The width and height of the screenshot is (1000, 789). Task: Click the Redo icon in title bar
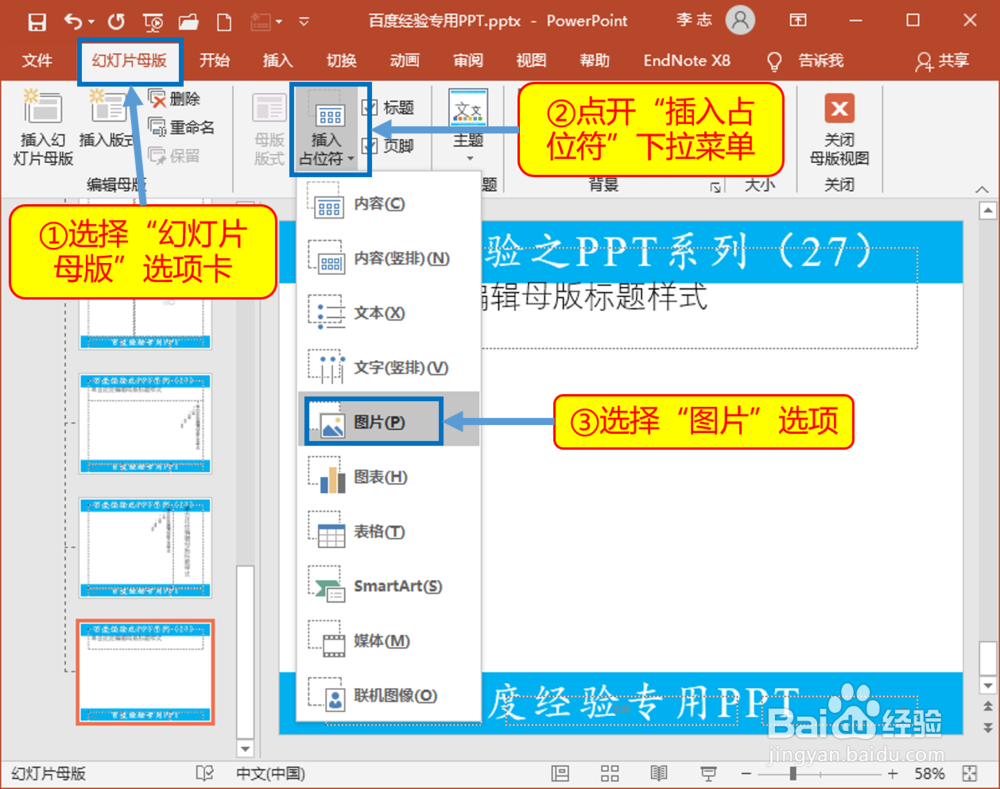click(116, 22)
